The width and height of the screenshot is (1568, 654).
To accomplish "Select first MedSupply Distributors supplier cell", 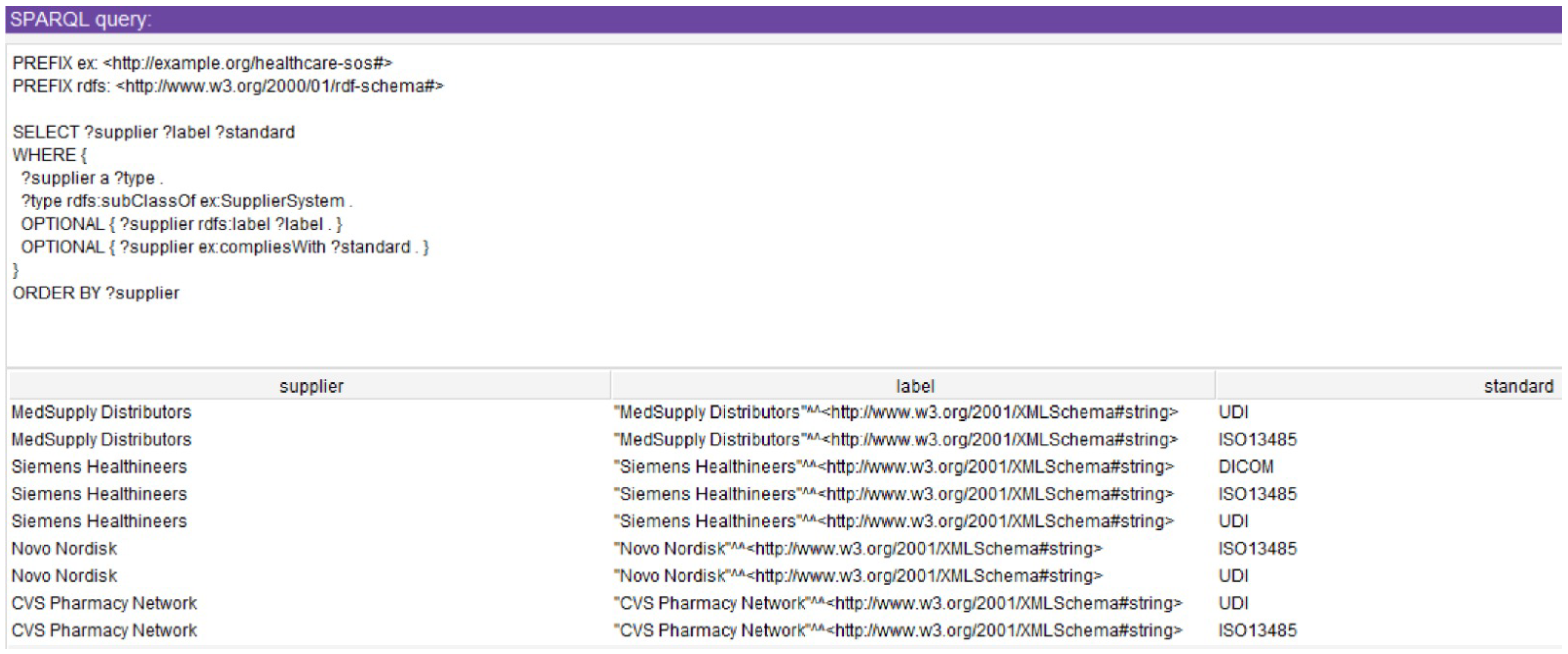I will pos(101,412).
